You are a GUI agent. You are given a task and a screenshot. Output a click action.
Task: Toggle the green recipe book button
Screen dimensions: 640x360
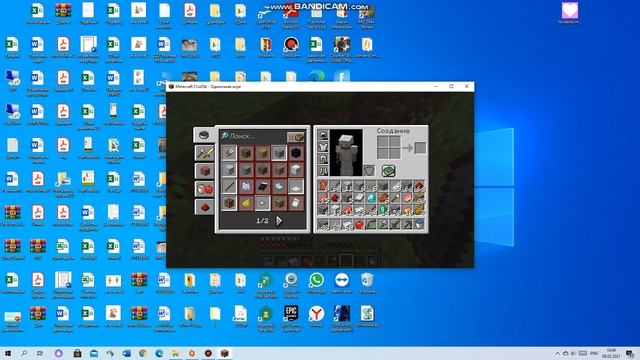[389, 171]
